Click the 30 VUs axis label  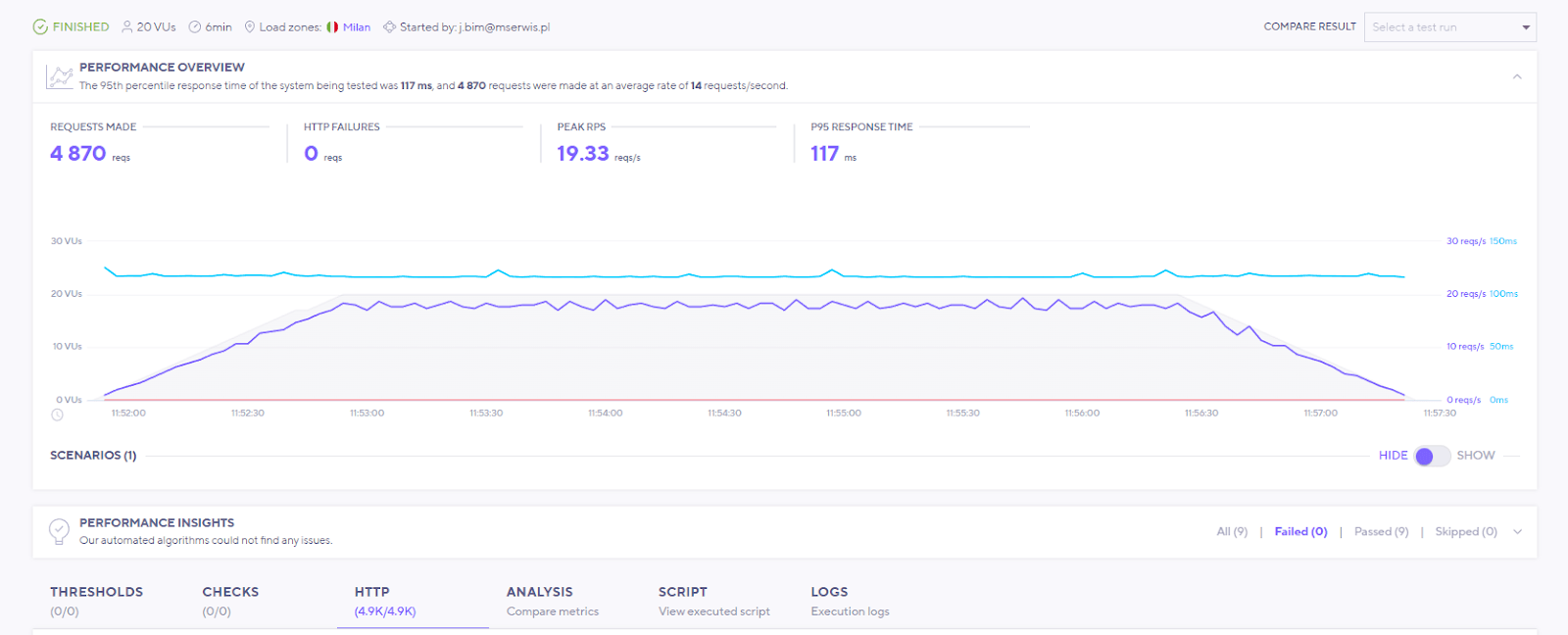coord(67,241)
